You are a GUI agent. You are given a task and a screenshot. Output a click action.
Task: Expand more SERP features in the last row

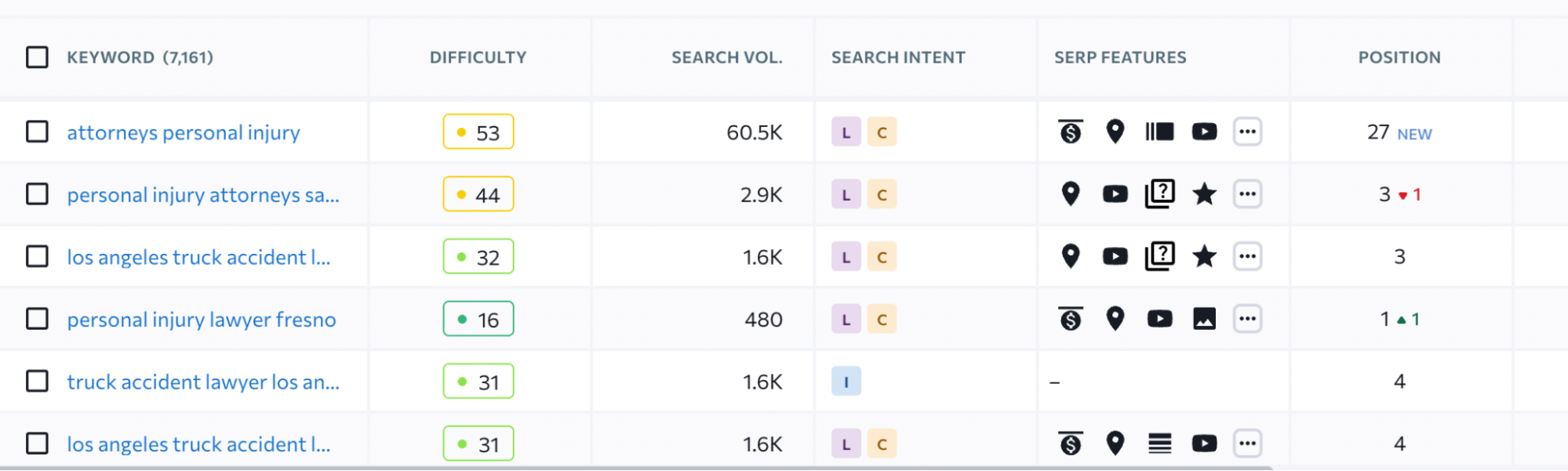point(1247,444)
